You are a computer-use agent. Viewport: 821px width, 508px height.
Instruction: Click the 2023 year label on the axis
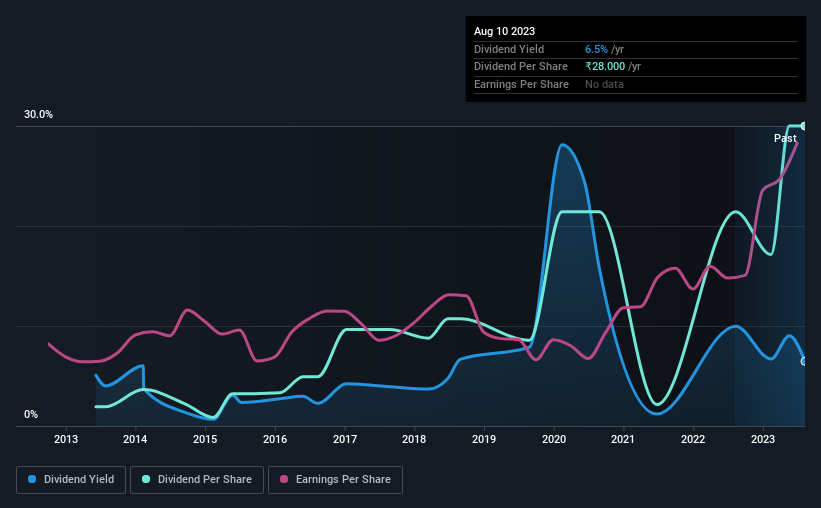[x=763, y=439]
